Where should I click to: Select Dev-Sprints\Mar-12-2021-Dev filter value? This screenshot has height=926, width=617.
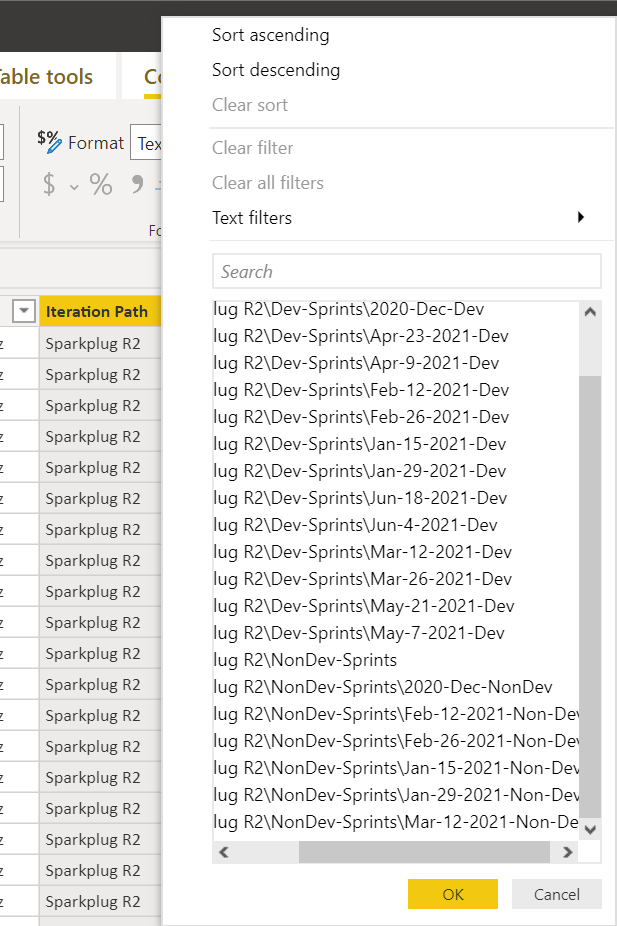point(363,552)
